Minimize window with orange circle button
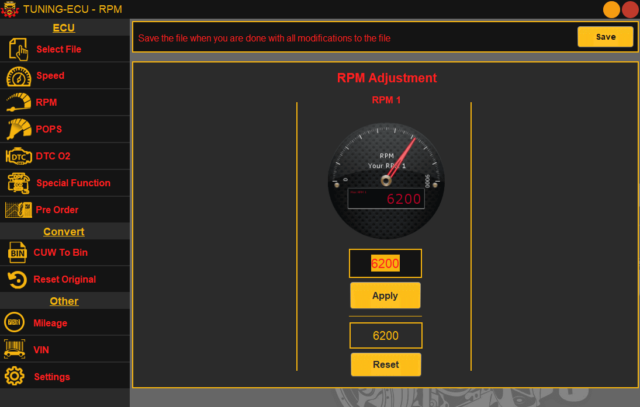 (611, 9)
